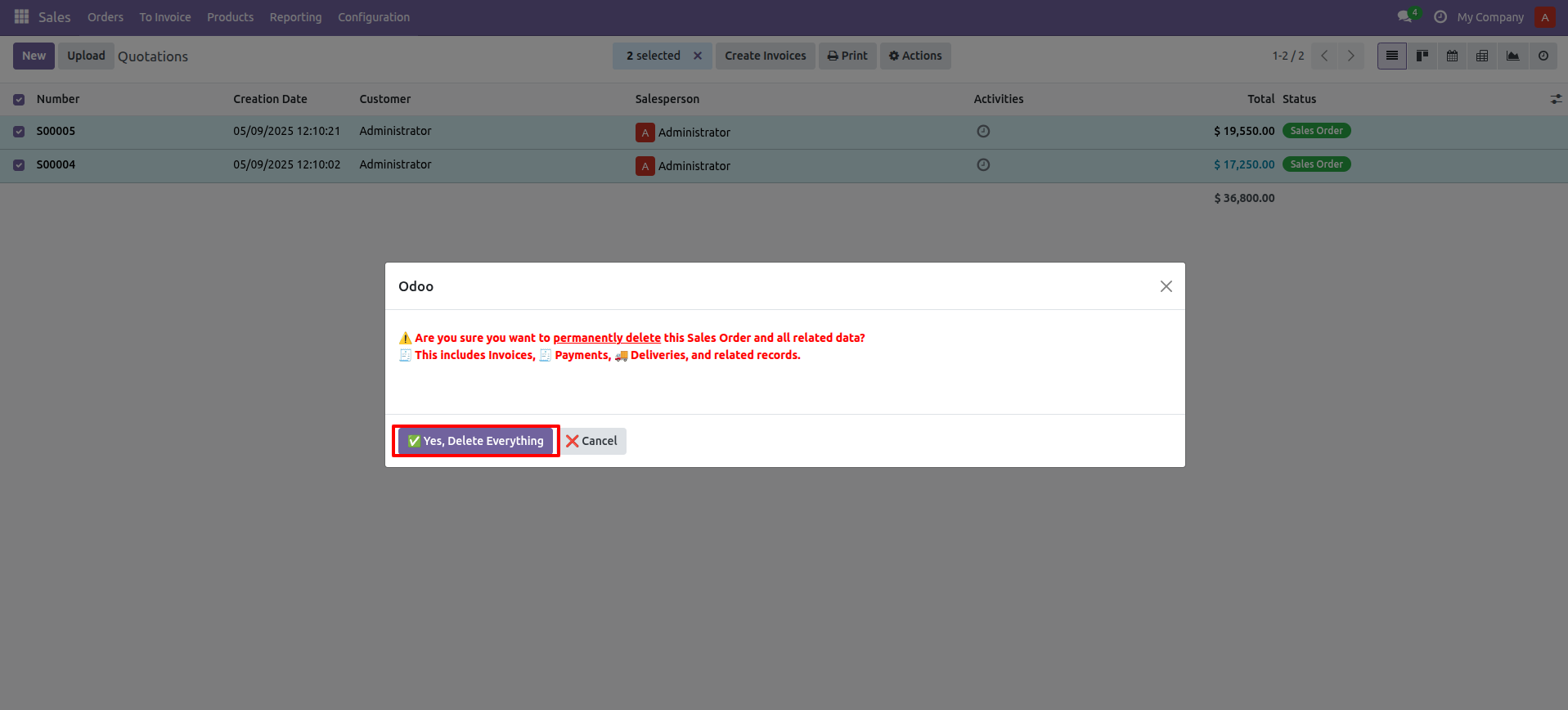Viewport: 1568px width, 710px height.
Task: Go to next page arrow
Action: click(1350, 56)
